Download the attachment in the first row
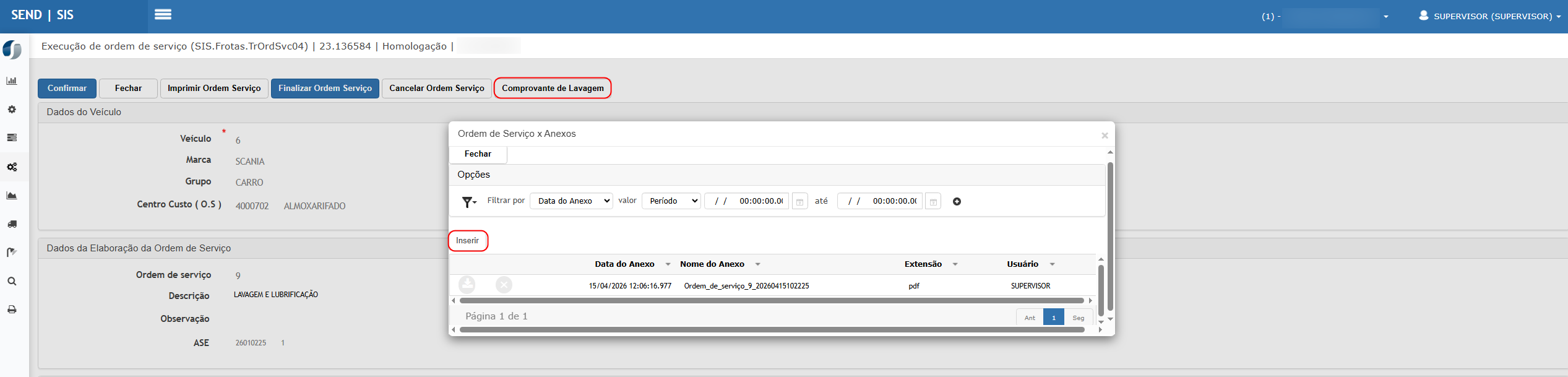Screen dimensions: 1568x377 pos(467,285)
